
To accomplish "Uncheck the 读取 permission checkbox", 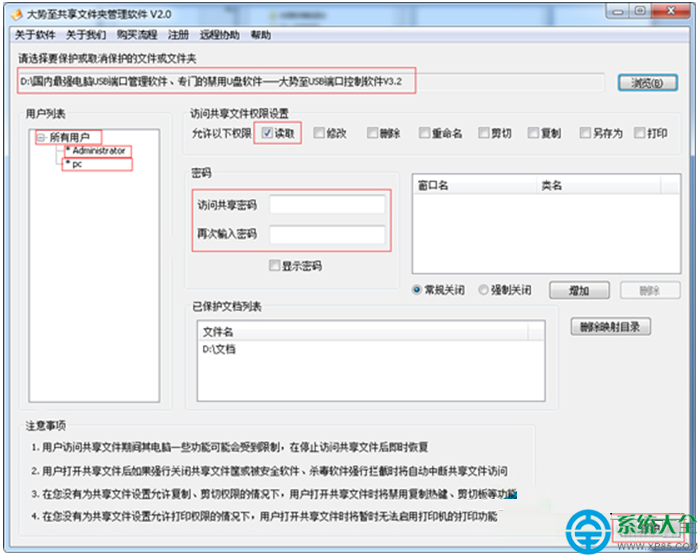I will [x=267, y=133].
